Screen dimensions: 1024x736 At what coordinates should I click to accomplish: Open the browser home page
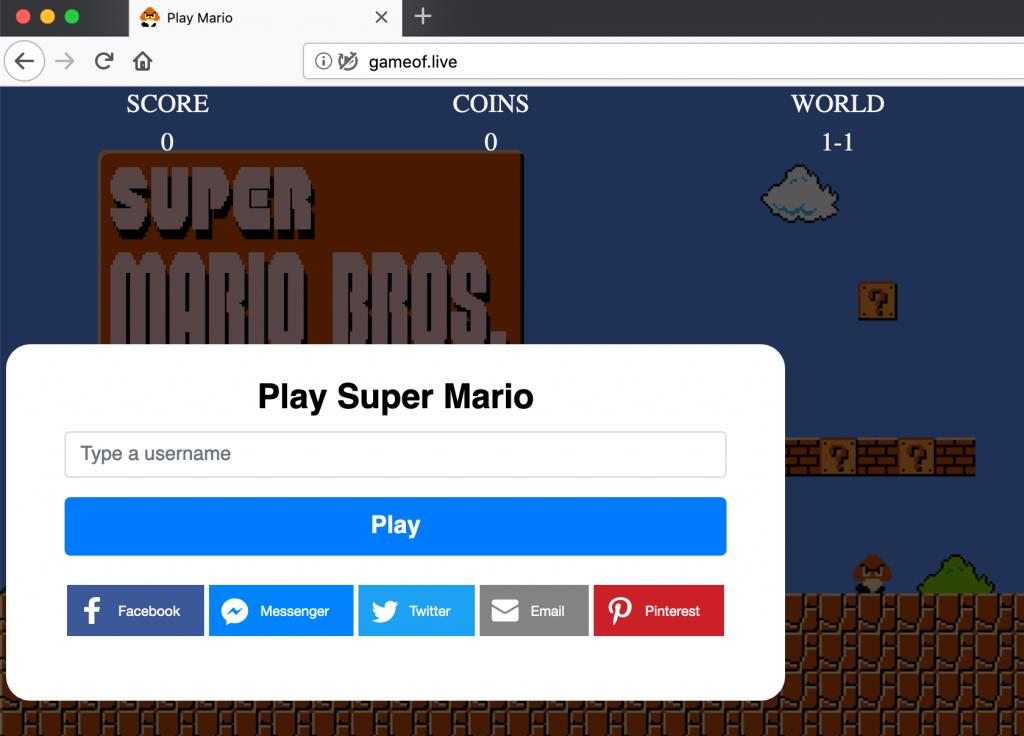pyautogui.click(x=142, y=61)
